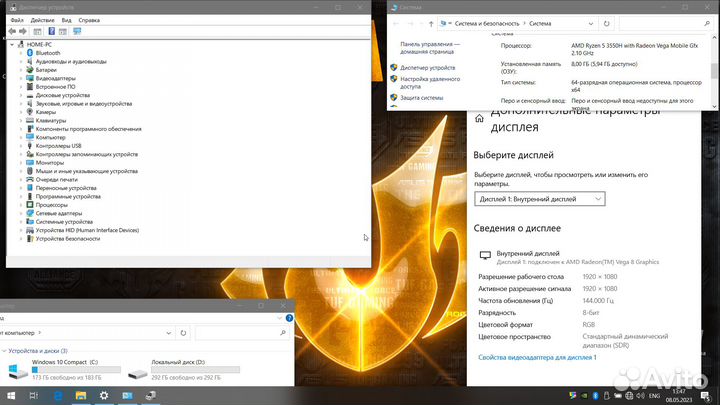Click the volume speaker tray icon

(x=640, y=395)
